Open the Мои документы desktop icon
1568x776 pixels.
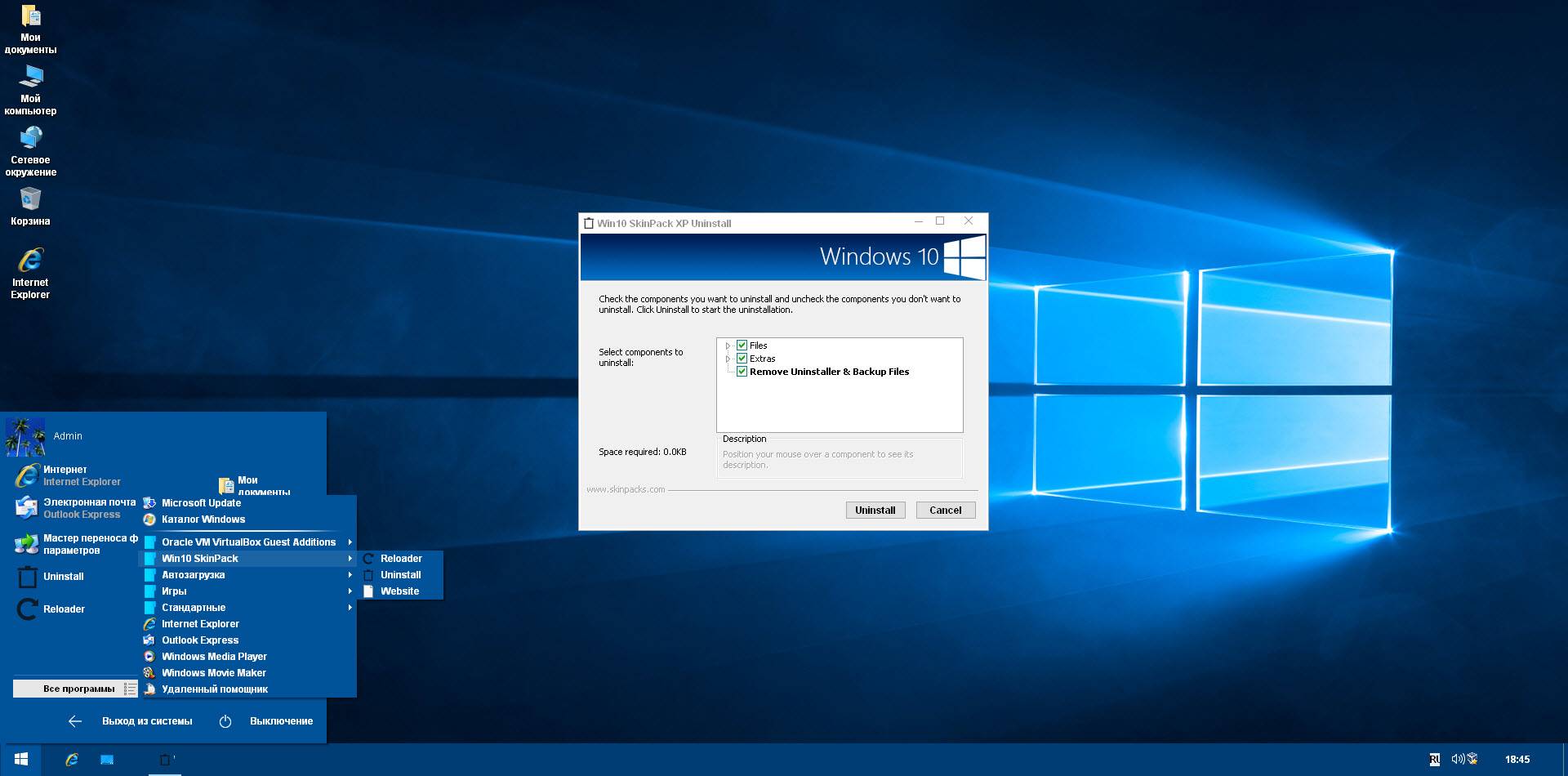(30, 29)
